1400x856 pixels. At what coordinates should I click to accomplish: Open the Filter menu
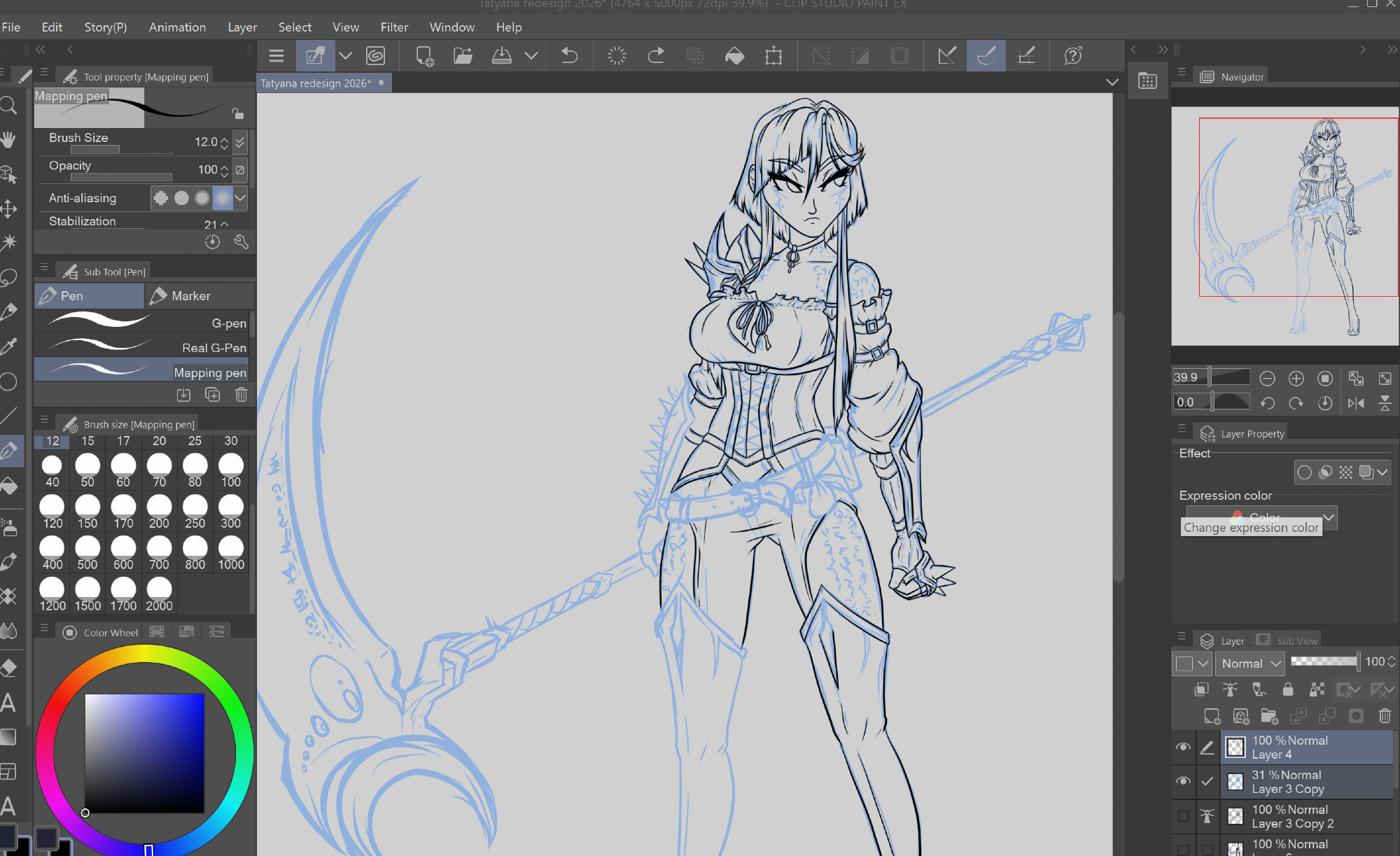(x=394, y=27)
